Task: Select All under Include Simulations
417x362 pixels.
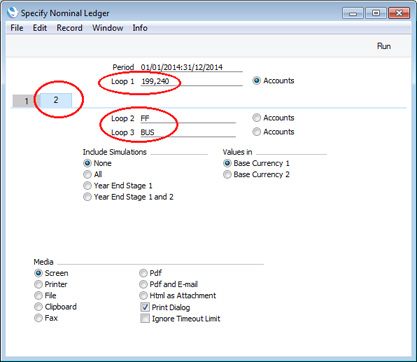Action: pos(87,174)
